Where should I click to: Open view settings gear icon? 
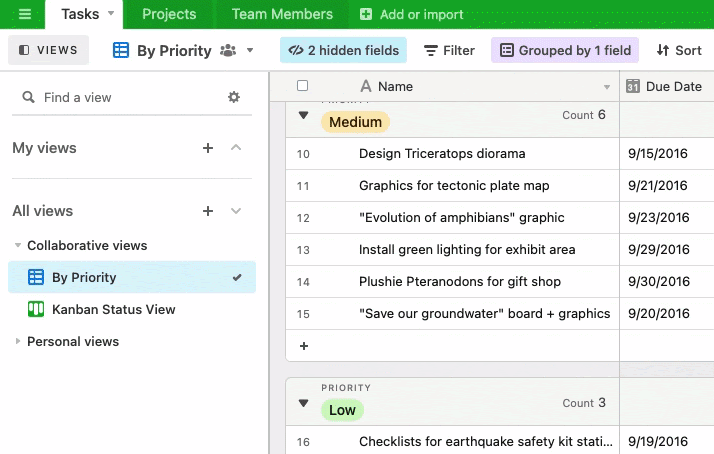coord(234,97)
